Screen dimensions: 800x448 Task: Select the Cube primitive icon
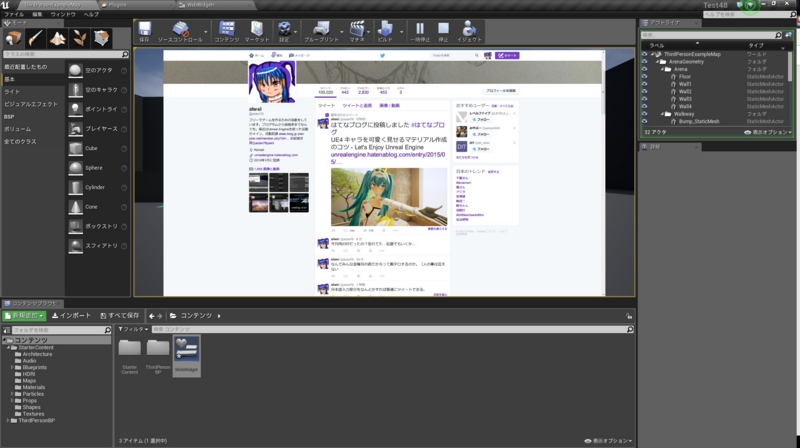(x=76, y=148)
